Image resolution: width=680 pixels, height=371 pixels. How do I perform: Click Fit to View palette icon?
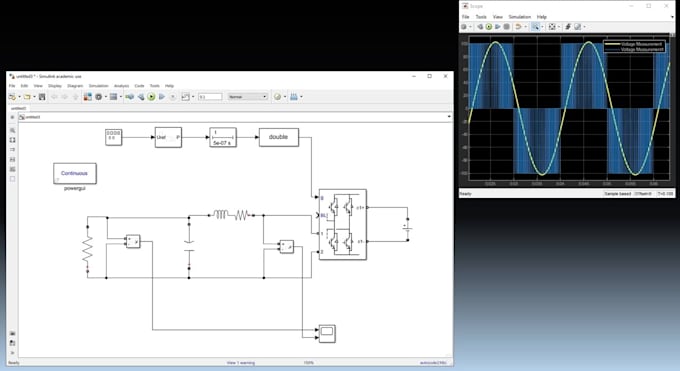pyautogui.click(x=13, y=140)
